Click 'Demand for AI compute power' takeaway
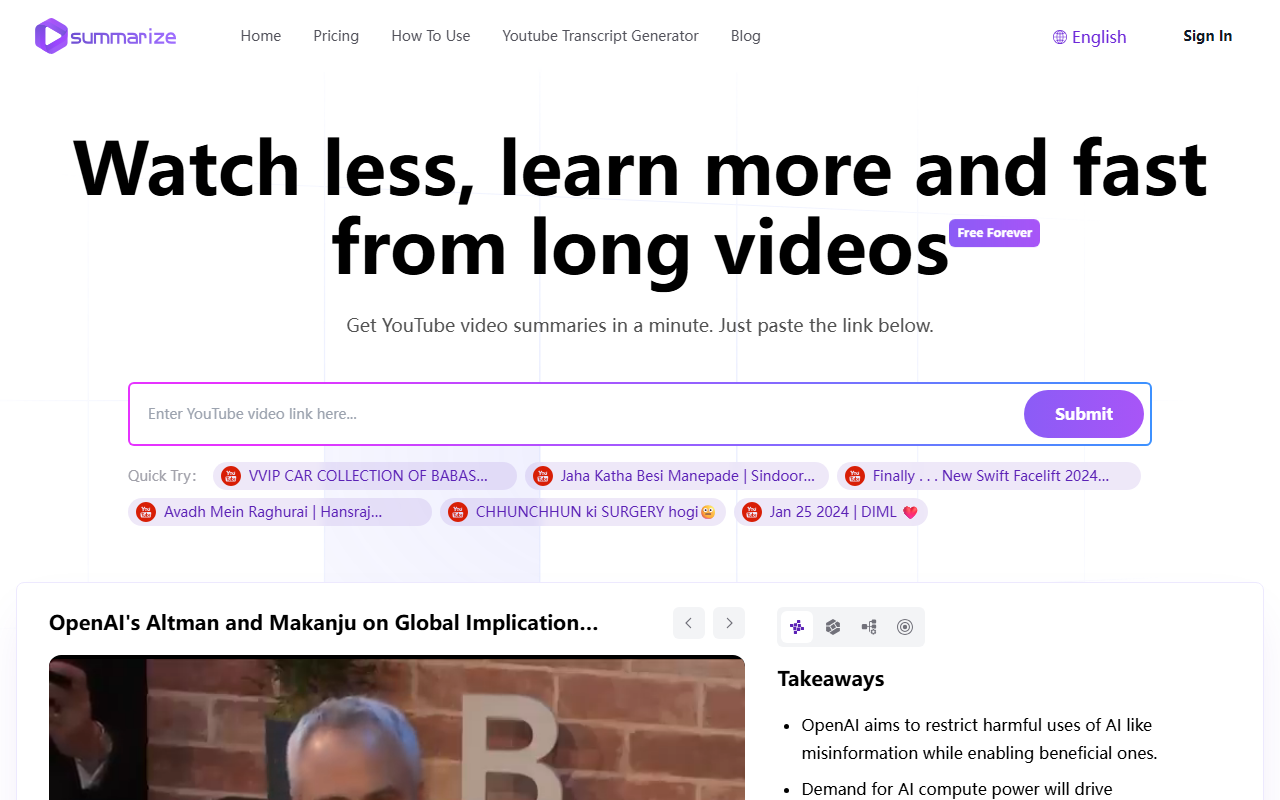Viewport: 1280px width, 800px height. (957, 789)
